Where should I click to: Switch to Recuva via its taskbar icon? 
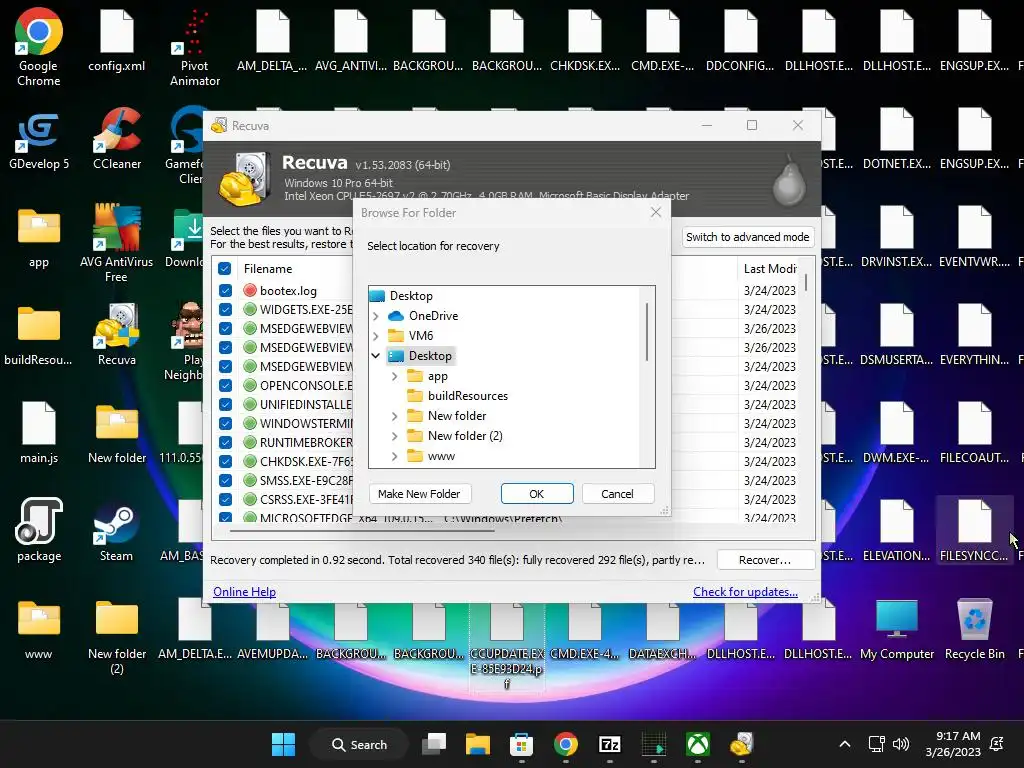tap(742, 744)
